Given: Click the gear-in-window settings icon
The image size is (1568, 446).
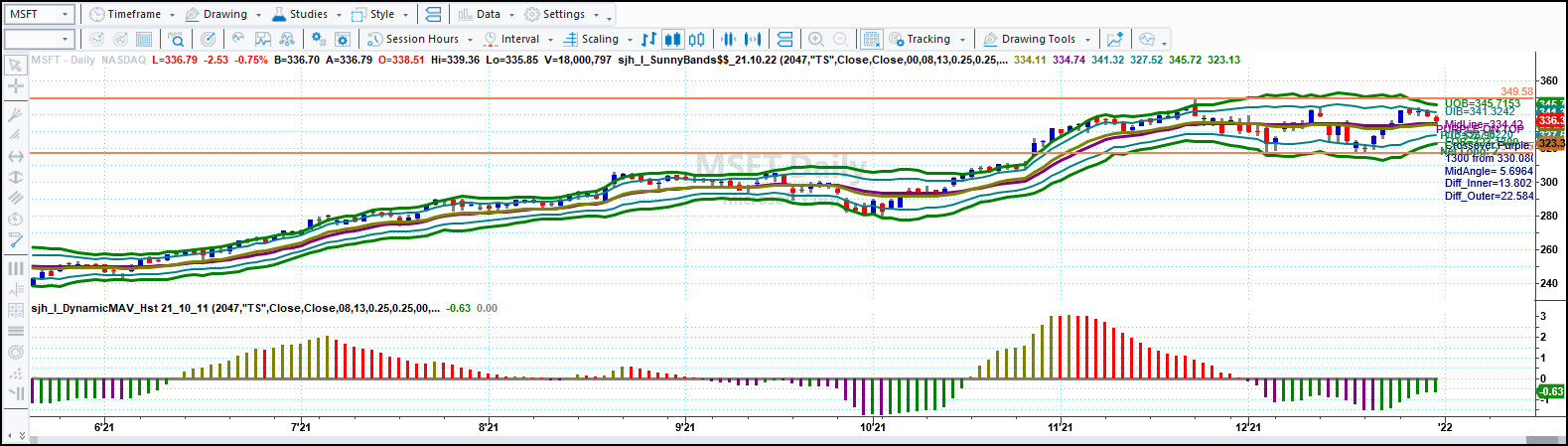Looking at the screenshot, I should click(343, 39).
